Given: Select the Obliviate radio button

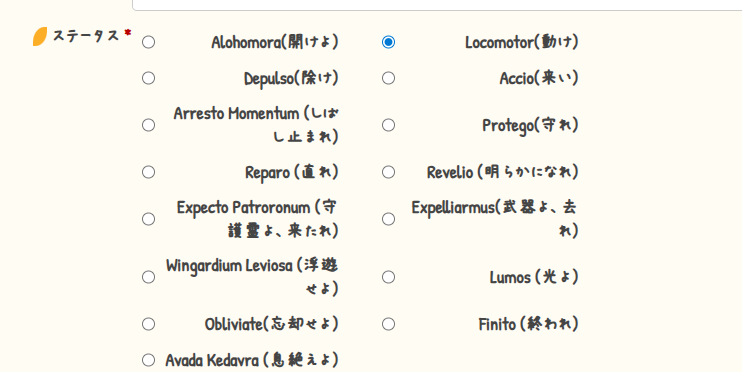Looking at the screenshot, I should point(149,324).
